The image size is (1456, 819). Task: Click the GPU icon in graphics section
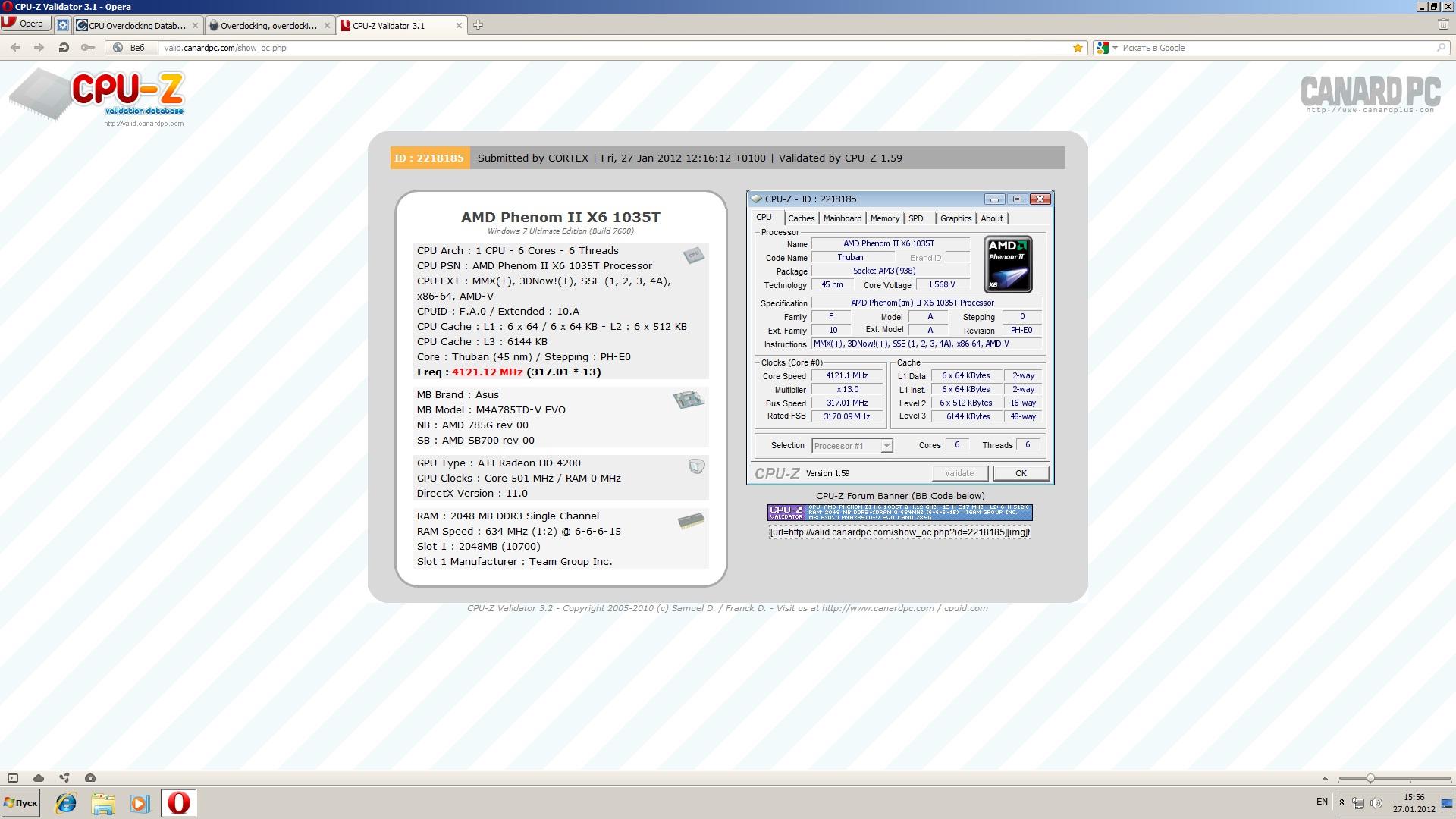point(696,466)
